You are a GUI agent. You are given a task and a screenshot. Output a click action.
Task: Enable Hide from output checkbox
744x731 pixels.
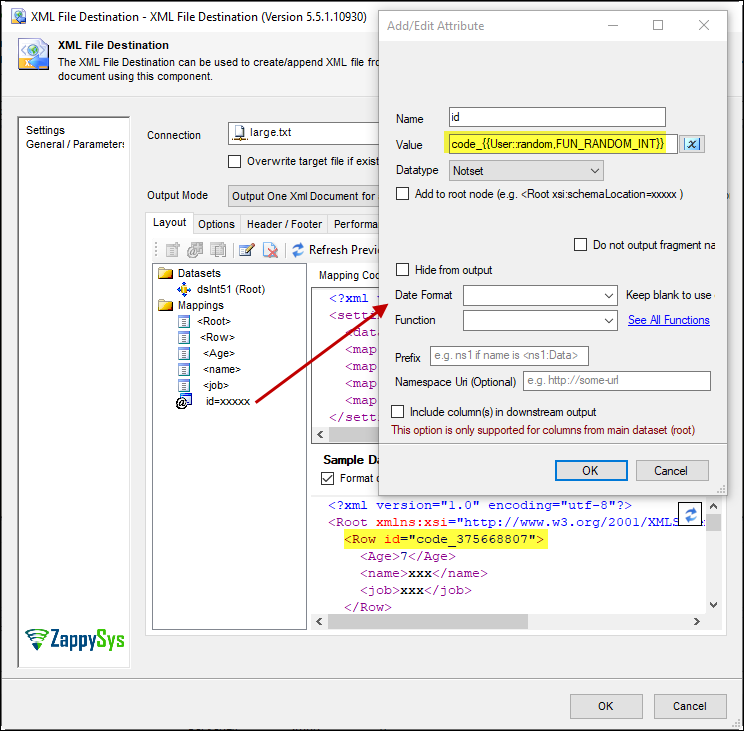point(402,269)
